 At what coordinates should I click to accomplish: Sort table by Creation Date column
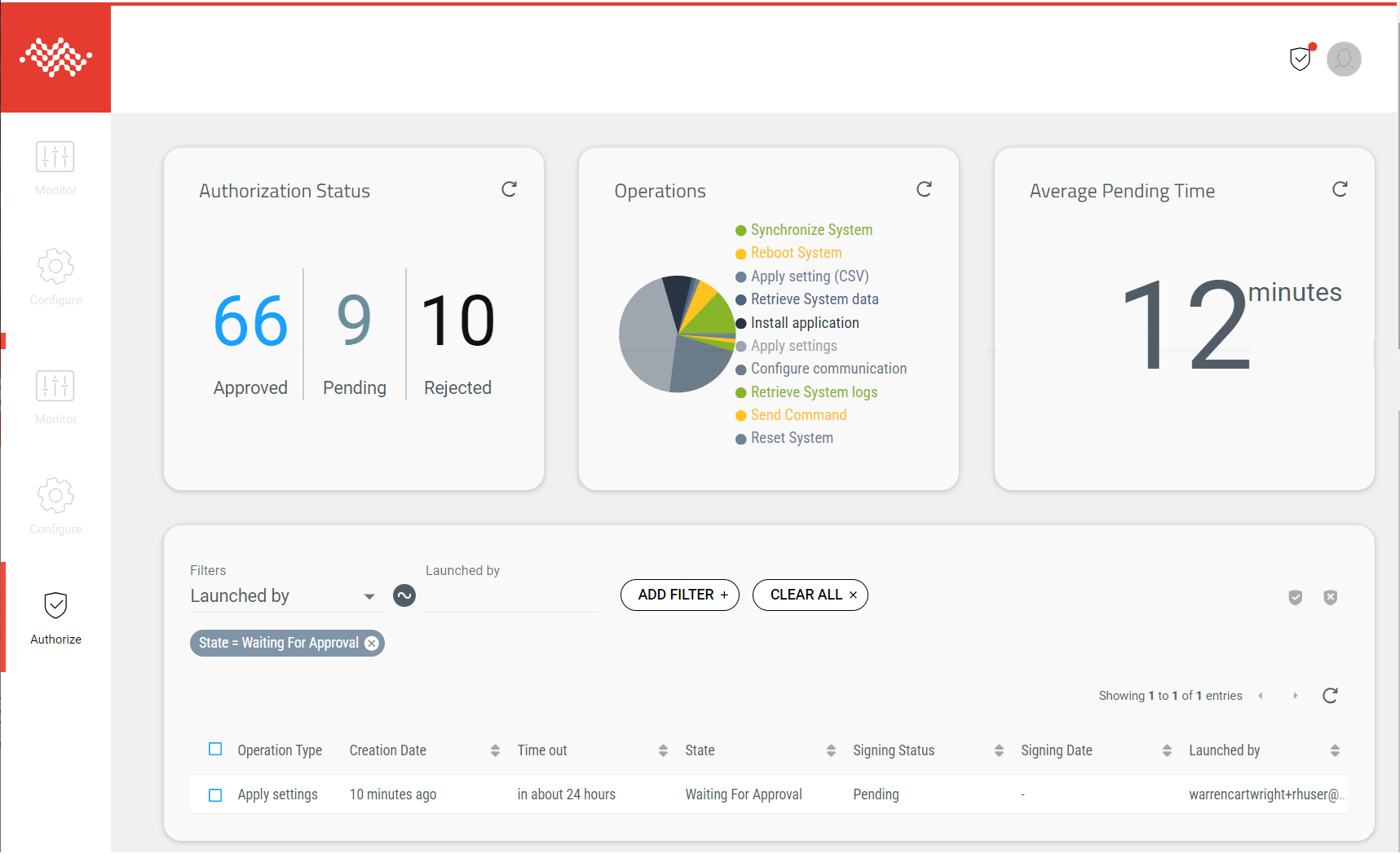[494, 750]
